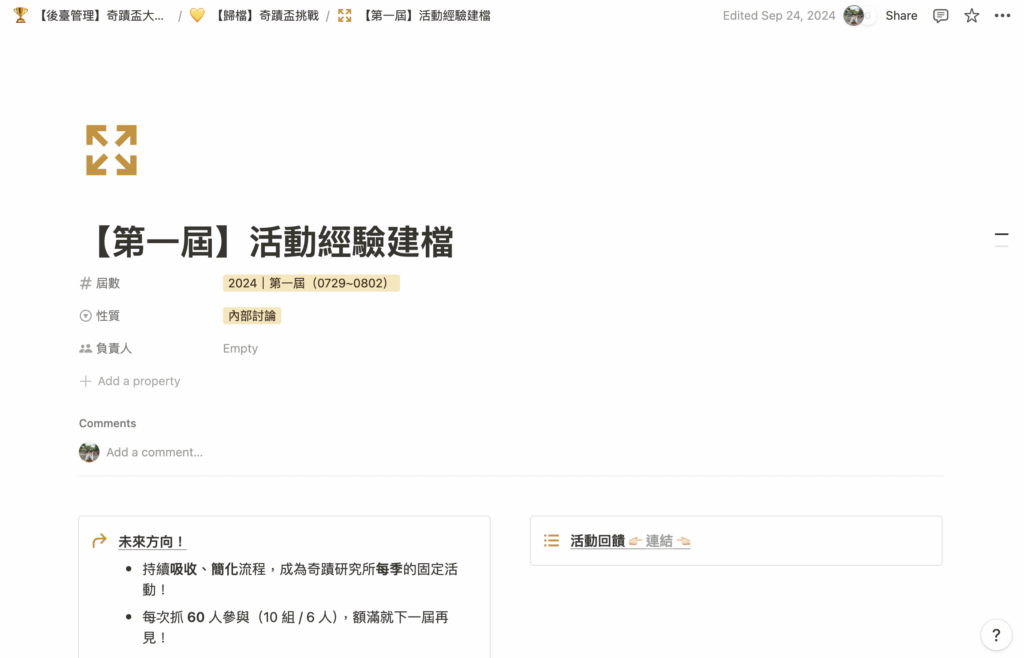Click the 未來方向 callout heading
The height and width of the screenshot is (658, 1024).
tap(152, 541)
